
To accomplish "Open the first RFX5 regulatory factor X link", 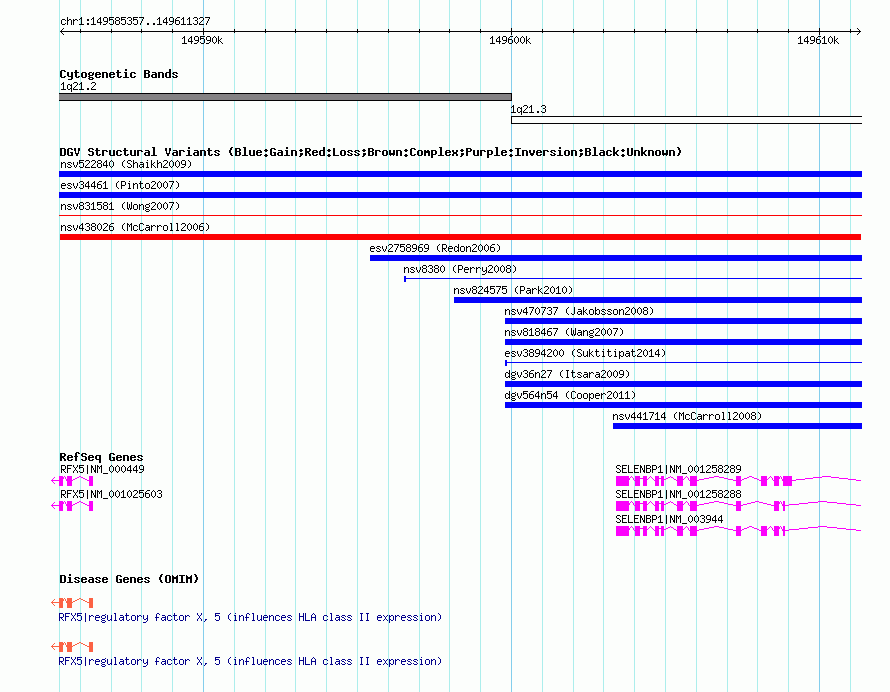I will tap(250, 617).
